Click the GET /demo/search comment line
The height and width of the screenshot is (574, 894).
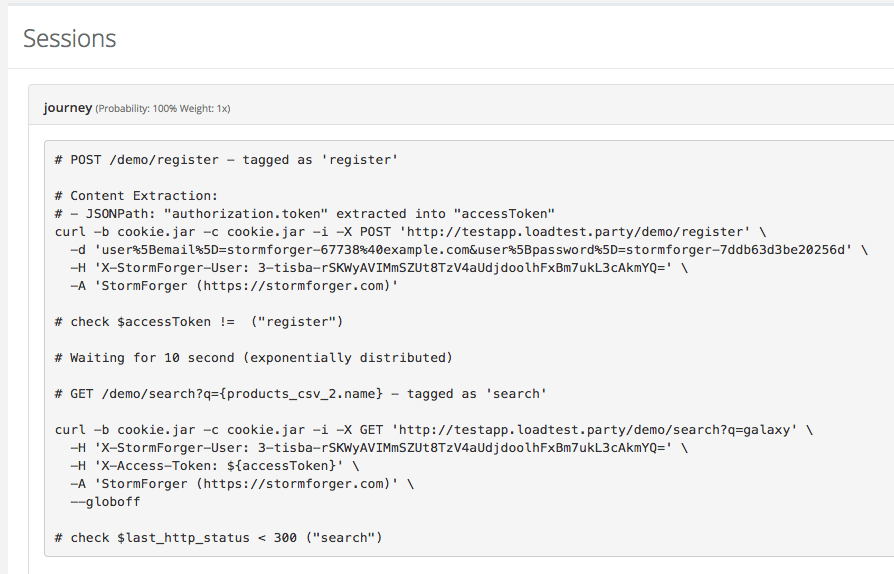coord(301,393)
